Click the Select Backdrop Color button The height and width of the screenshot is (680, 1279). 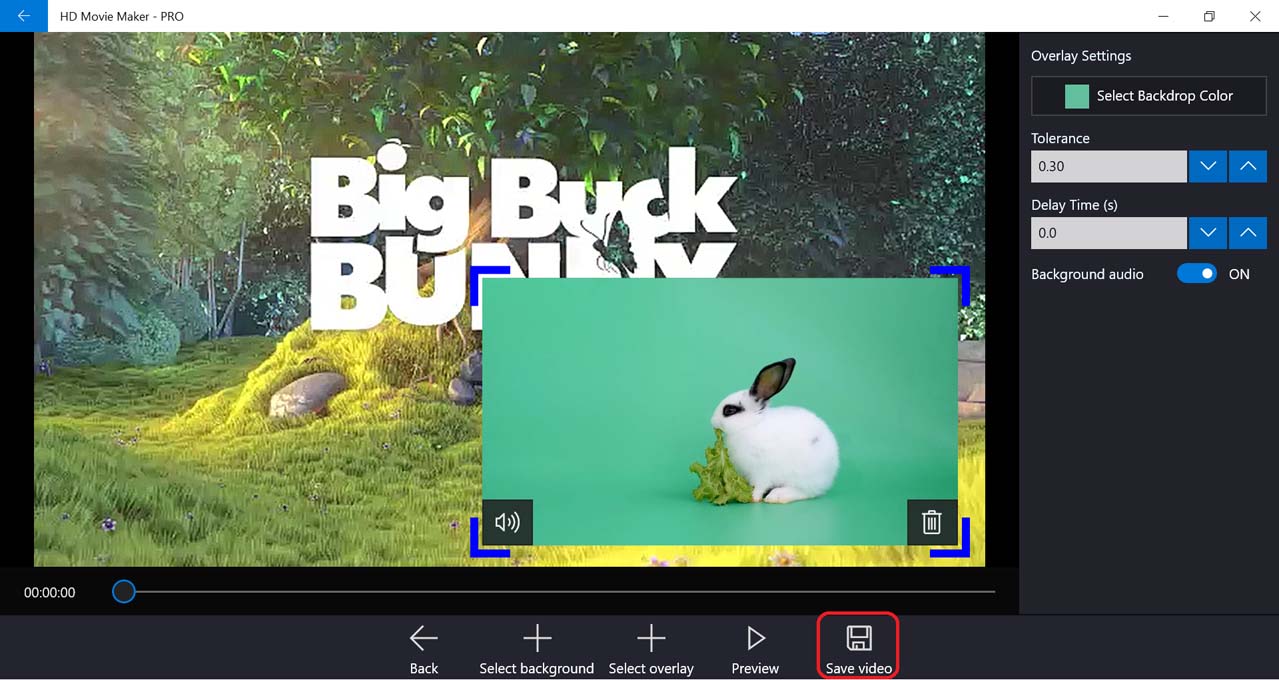click(x=1148, y=96)
